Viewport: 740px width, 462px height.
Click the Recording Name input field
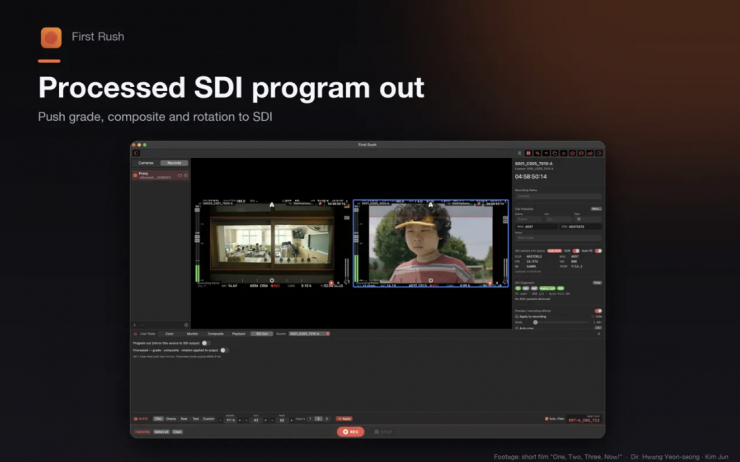(558, 196)
